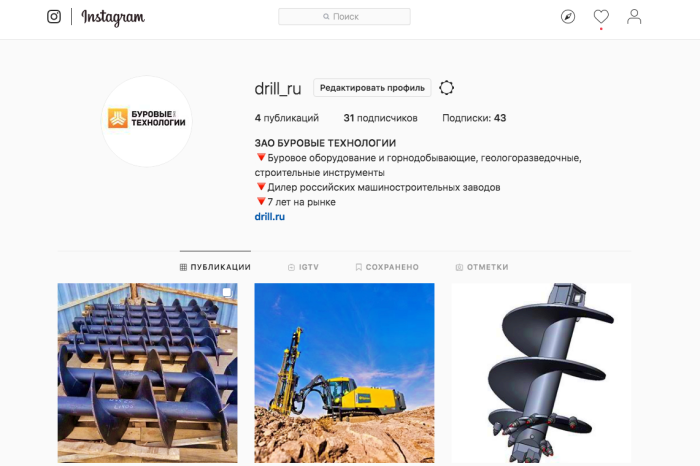Click the Редактировать профиль button
The width and height of the screenshot is (700, 466).
[x=372, y=88]
